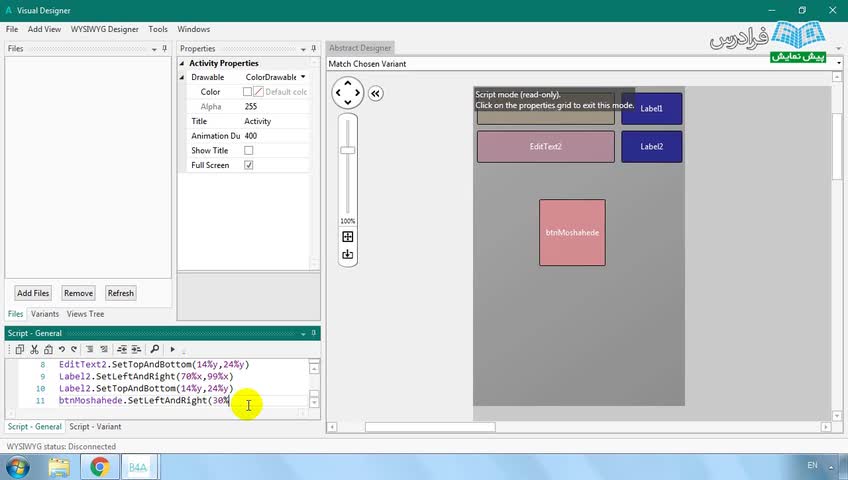The image size is (848, 480).
Task: Click the Title value Activity field
Action: (x=276, y=121)
